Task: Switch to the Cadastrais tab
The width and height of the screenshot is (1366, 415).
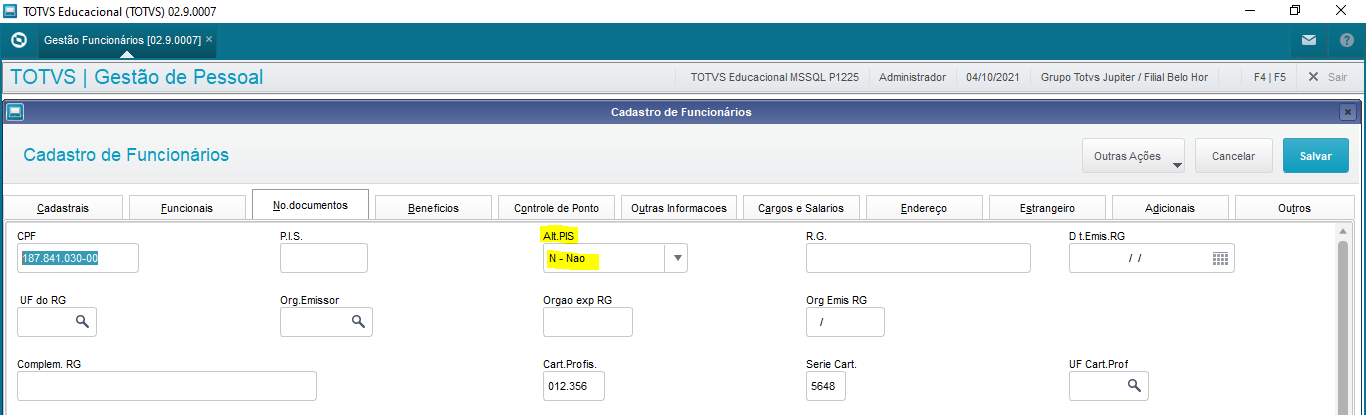Action: point(63,208)
